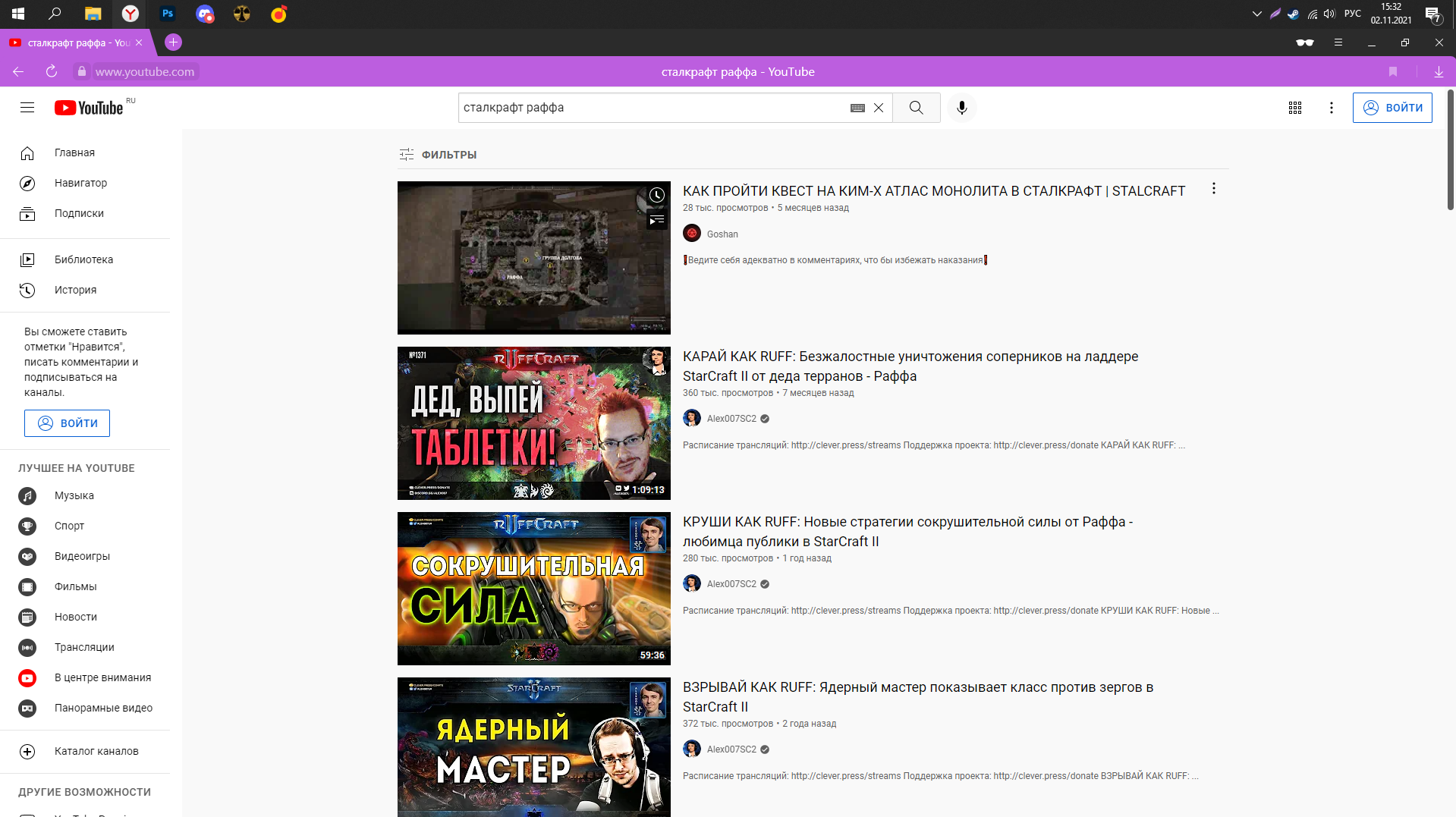Open browser downloads arrow icon
This screenshot has width=1456, height=817.
pos(1439,71)
